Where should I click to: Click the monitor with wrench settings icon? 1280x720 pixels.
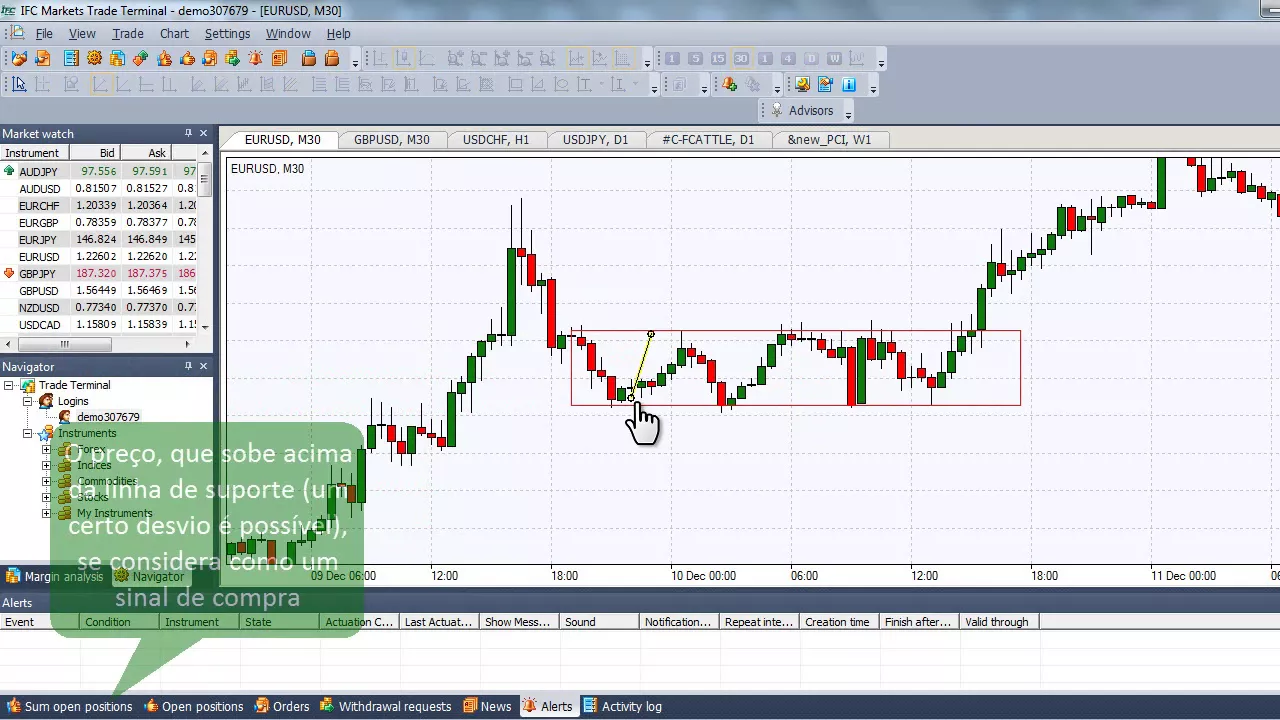click(802, 85)
